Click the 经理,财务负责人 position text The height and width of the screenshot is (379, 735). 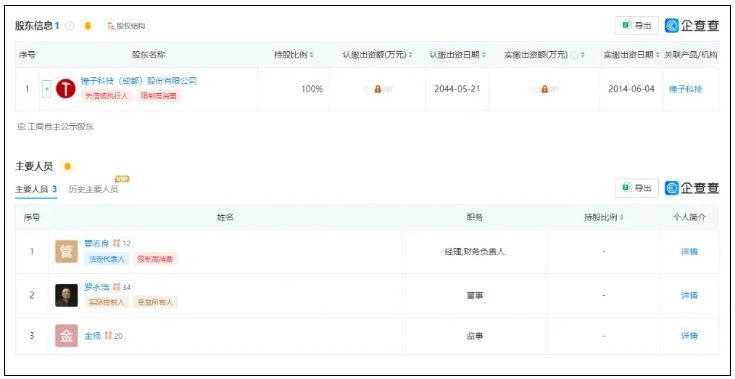point(475,252)
